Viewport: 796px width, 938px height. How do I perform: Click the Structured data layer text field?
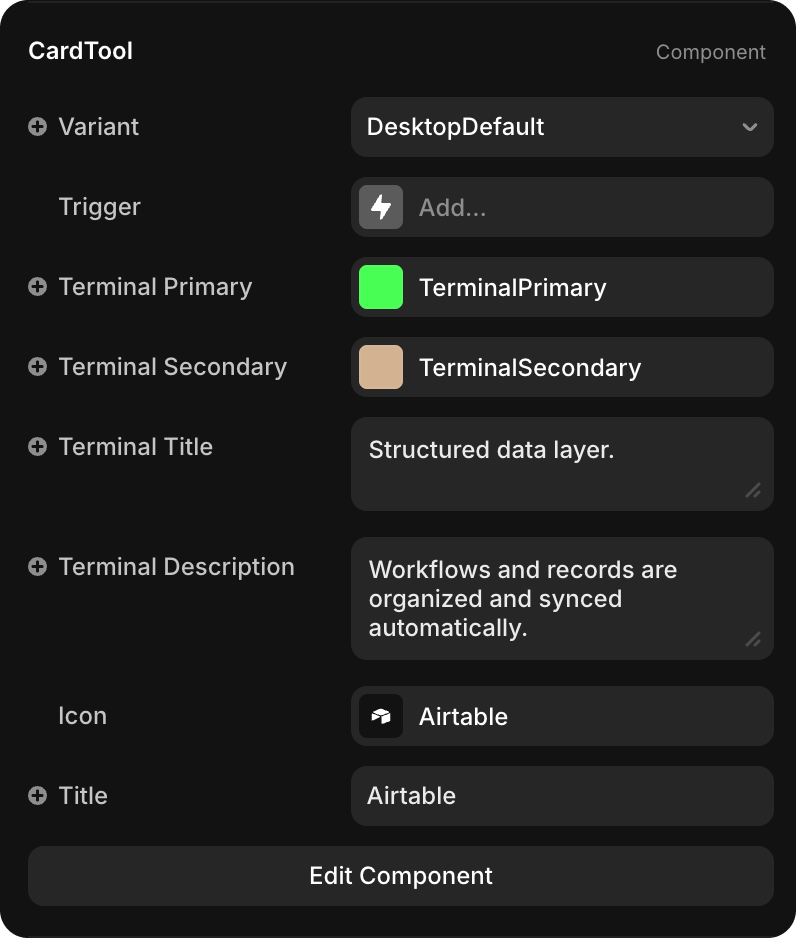click(562, 464)
